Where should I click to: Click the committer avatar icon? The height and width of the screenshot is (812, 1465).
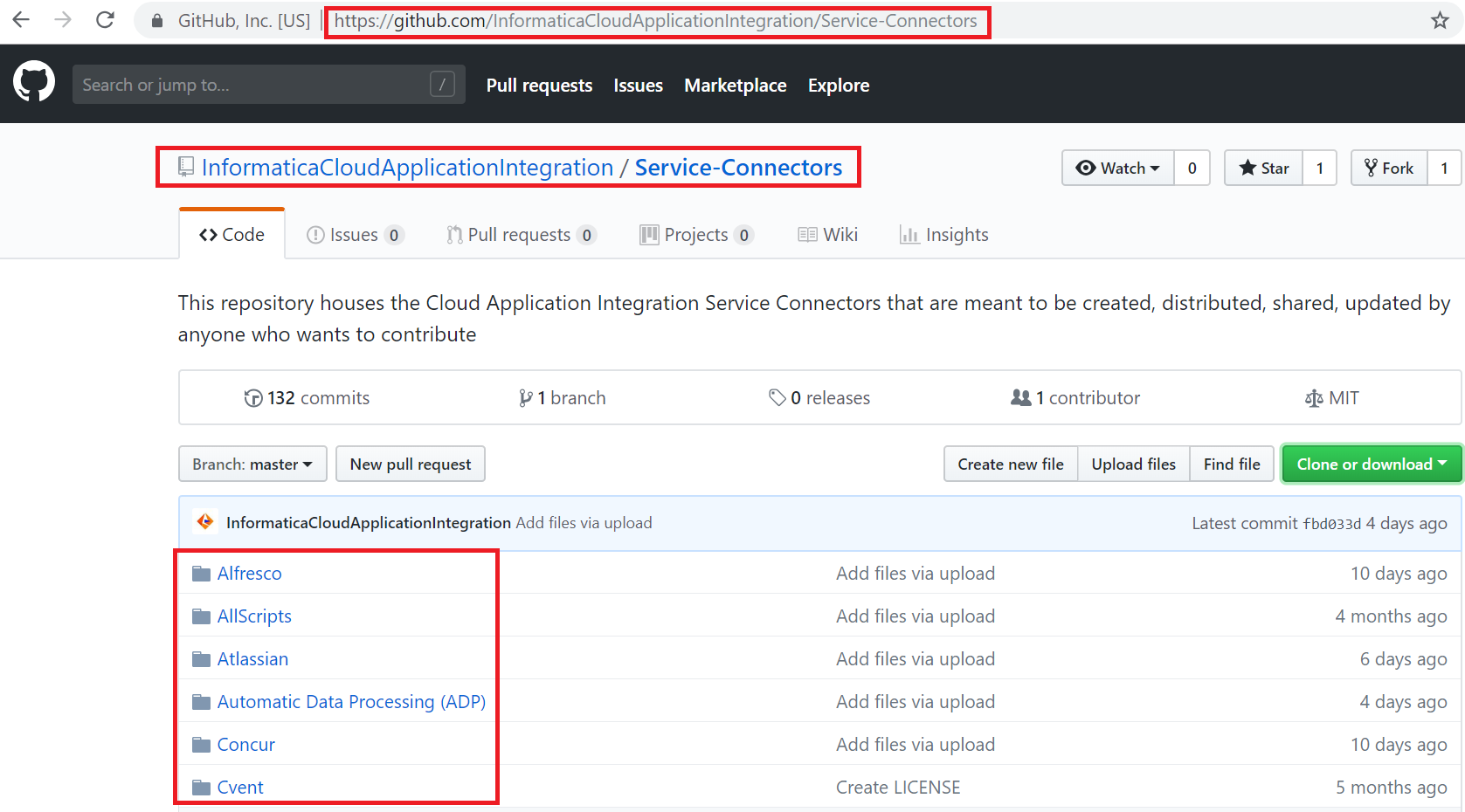[205, 522]
